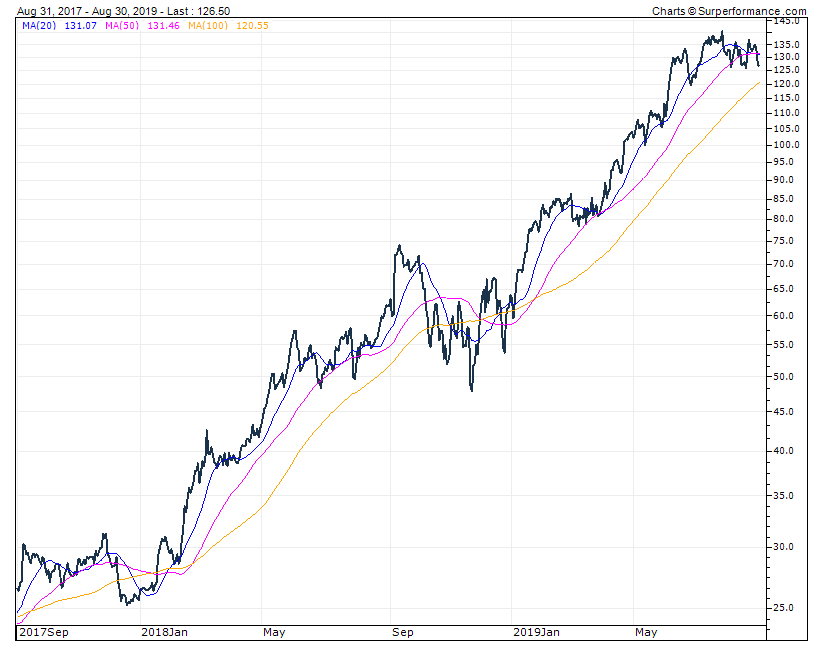Click the 2017Sep x-axis label
The image size is (815, 650).
44,632
